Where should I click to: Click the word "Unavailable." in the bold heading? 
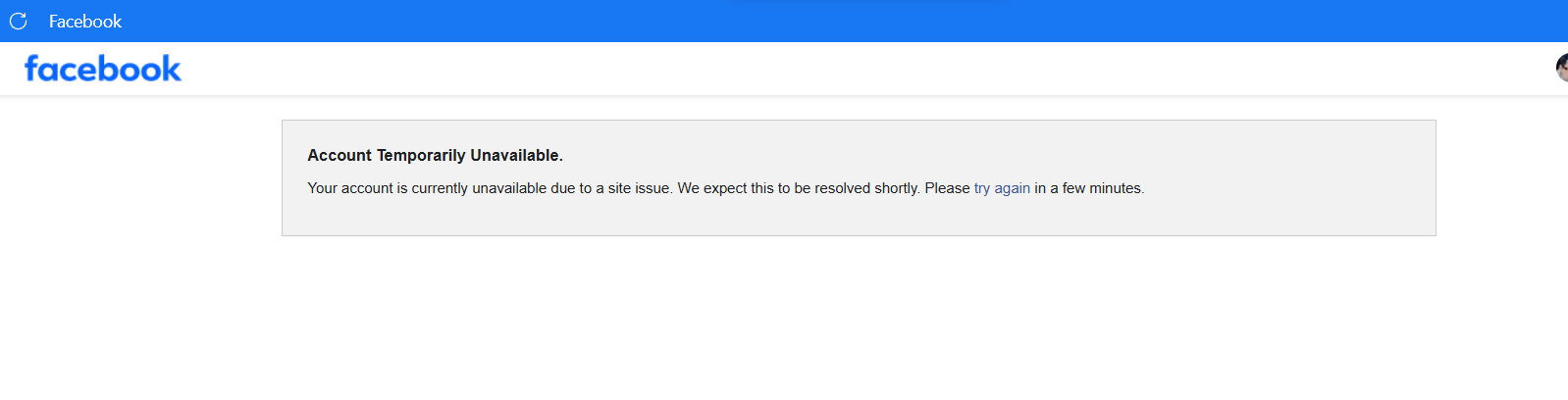[x=516, y=155]
